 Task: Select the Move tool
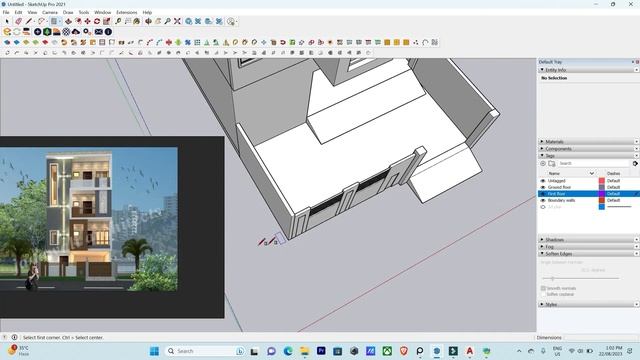coord(87,21)
